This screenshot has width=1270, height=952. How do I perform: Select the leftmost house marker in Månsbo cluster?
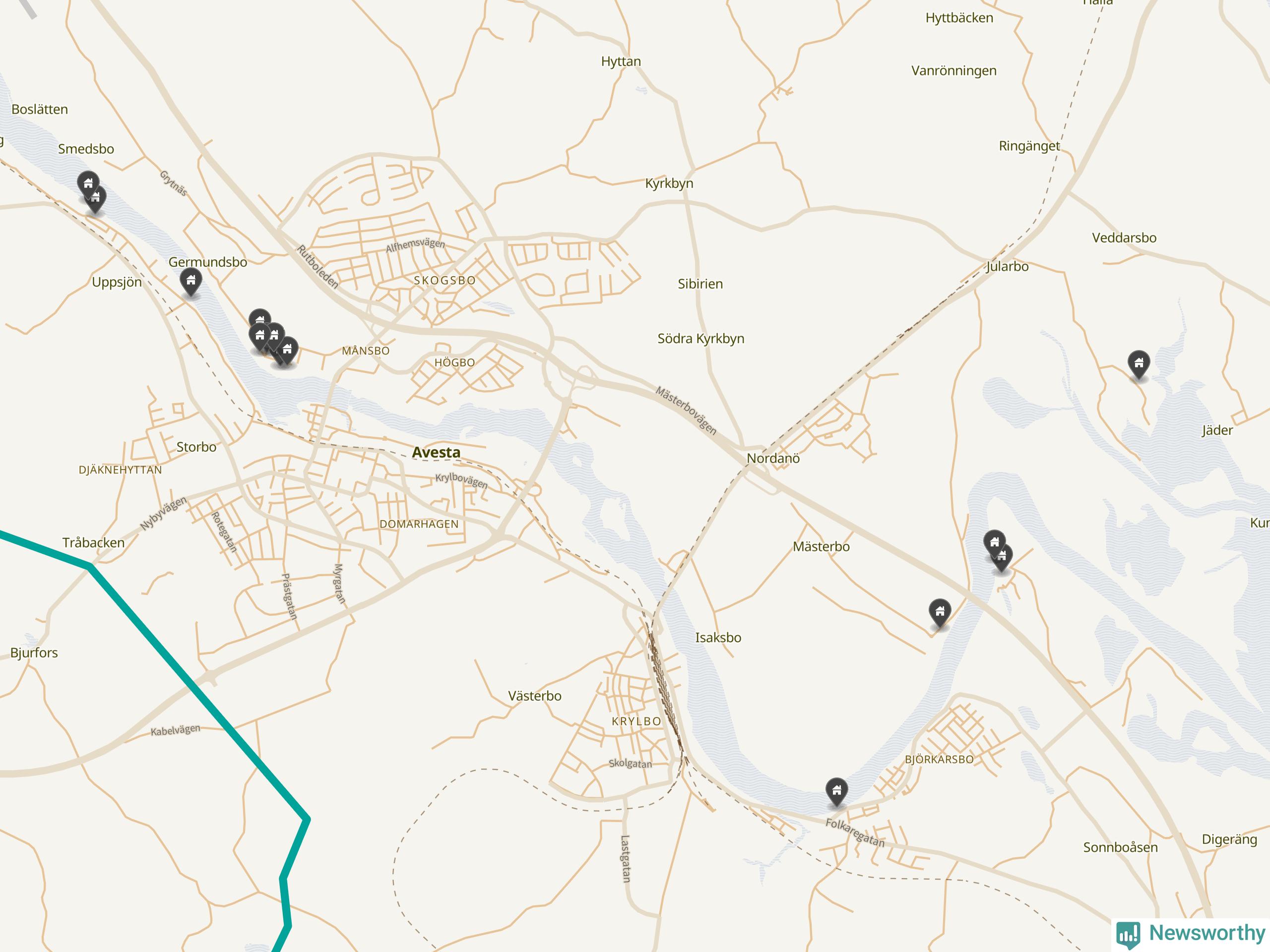(x=259, y=337)
